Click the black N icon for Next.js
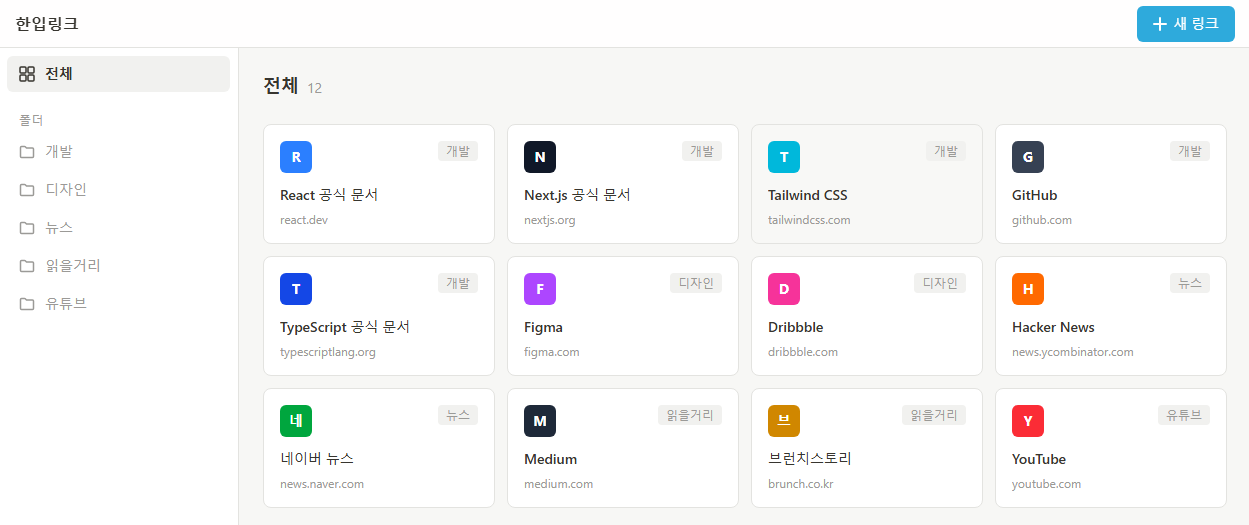Viewport: 1249px width, 525px height. (540, 157)
